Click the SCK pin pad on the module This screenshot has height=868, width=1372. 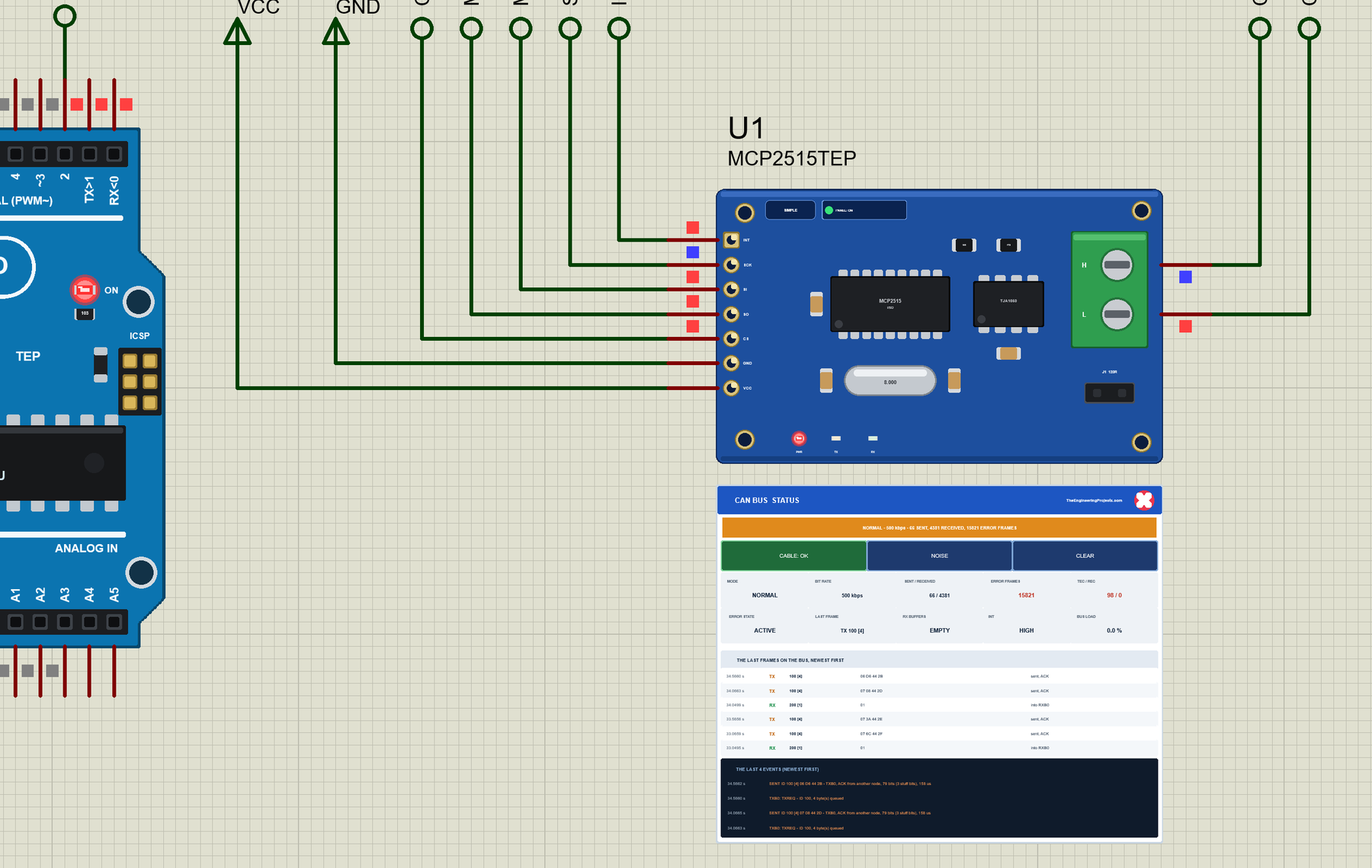click(x=731, y=264)
